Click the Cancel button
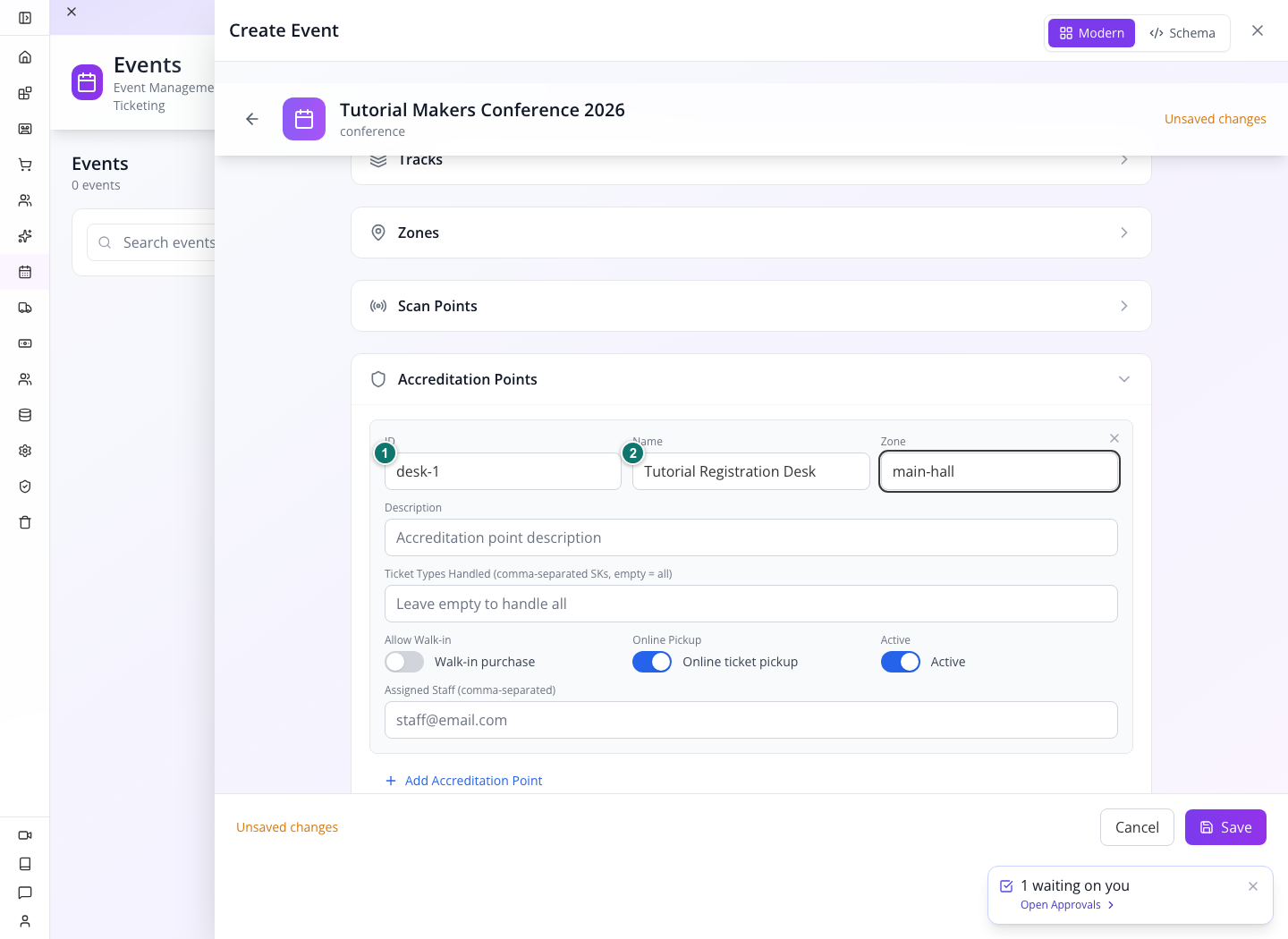This screenshot has width=1288, height=939. [1137, 827]
